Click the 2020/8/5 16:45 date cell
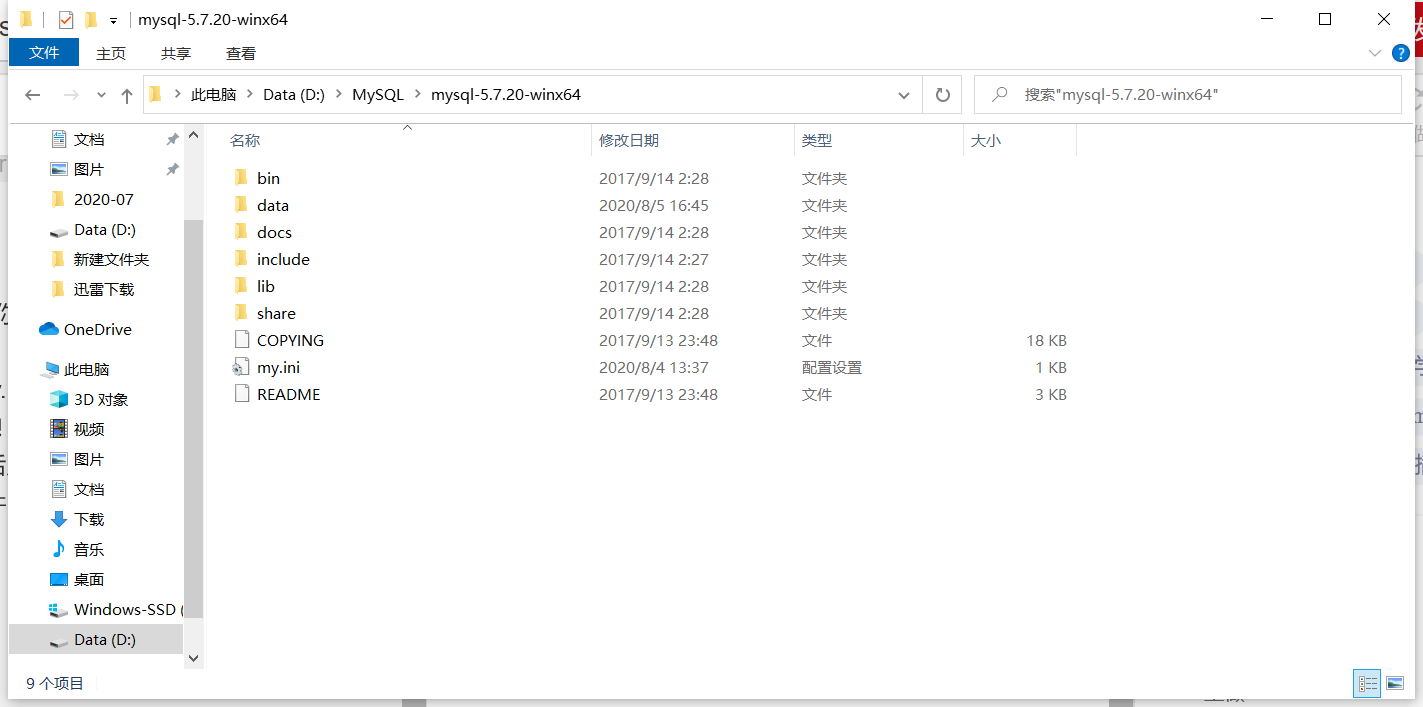The height and width of the screenshot is (707, 1423). coord(654,205)
